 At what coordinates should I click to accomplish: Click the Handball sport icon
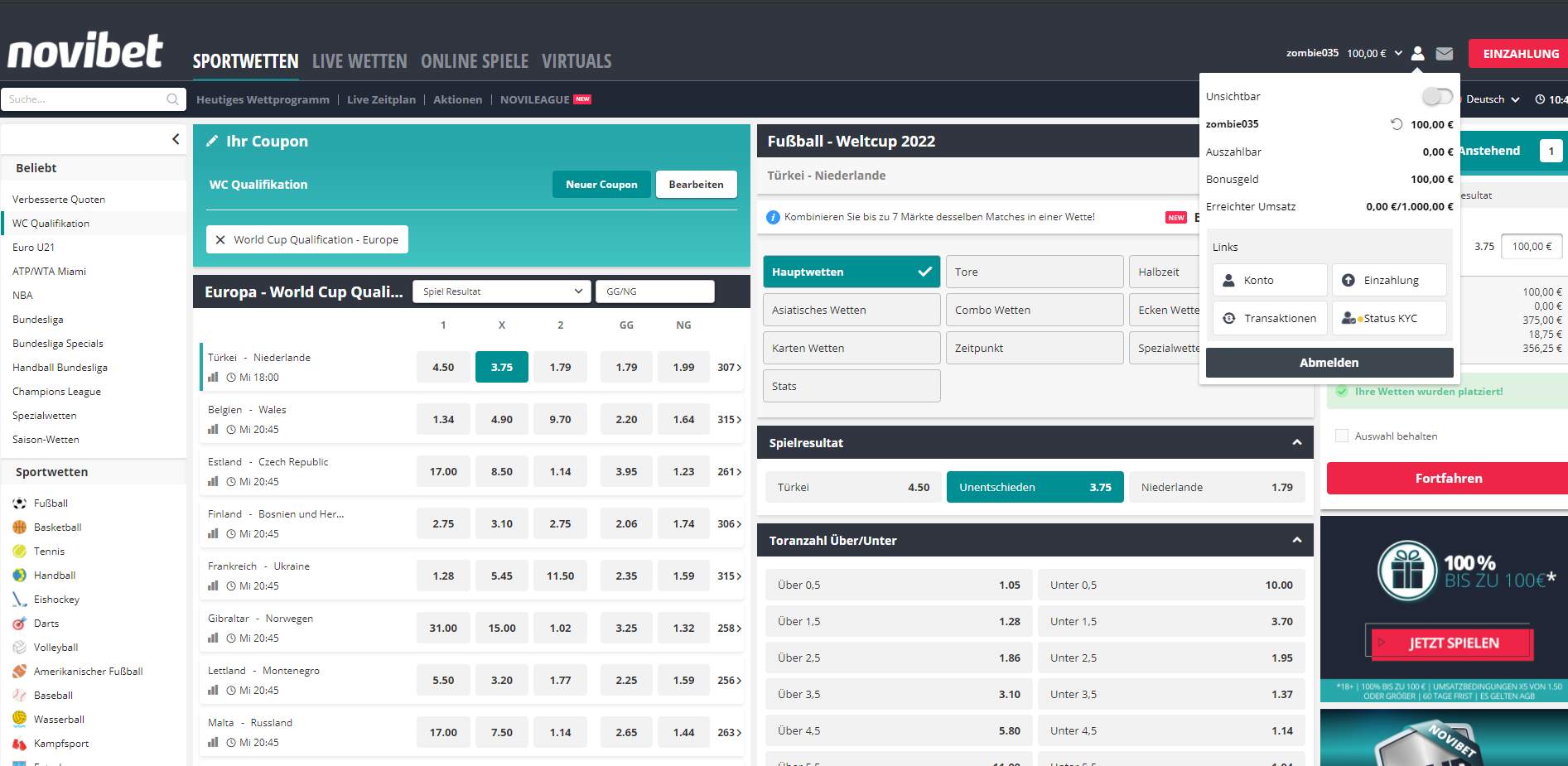[20, 575]
